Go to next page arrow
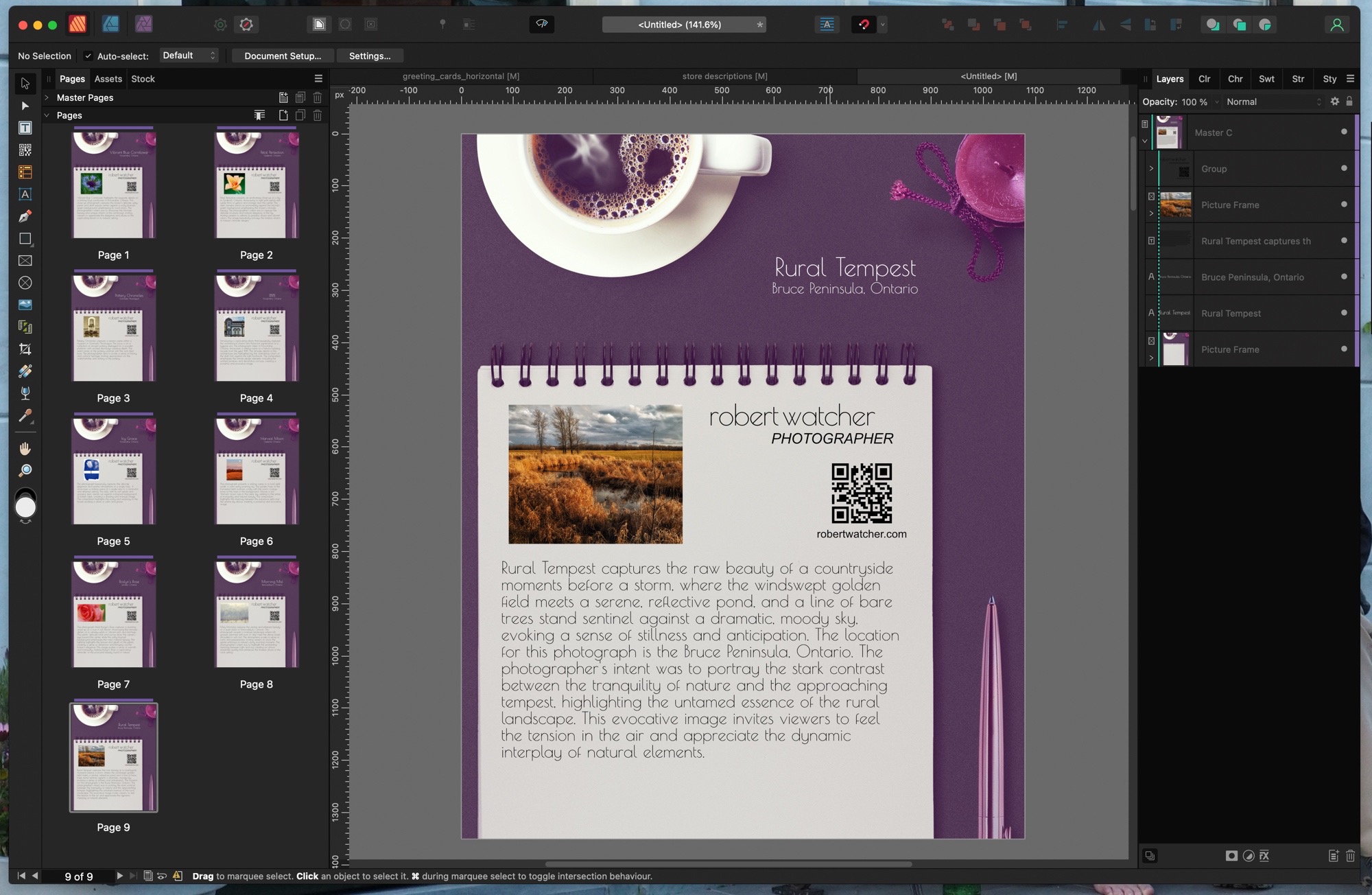 [119, 876]
